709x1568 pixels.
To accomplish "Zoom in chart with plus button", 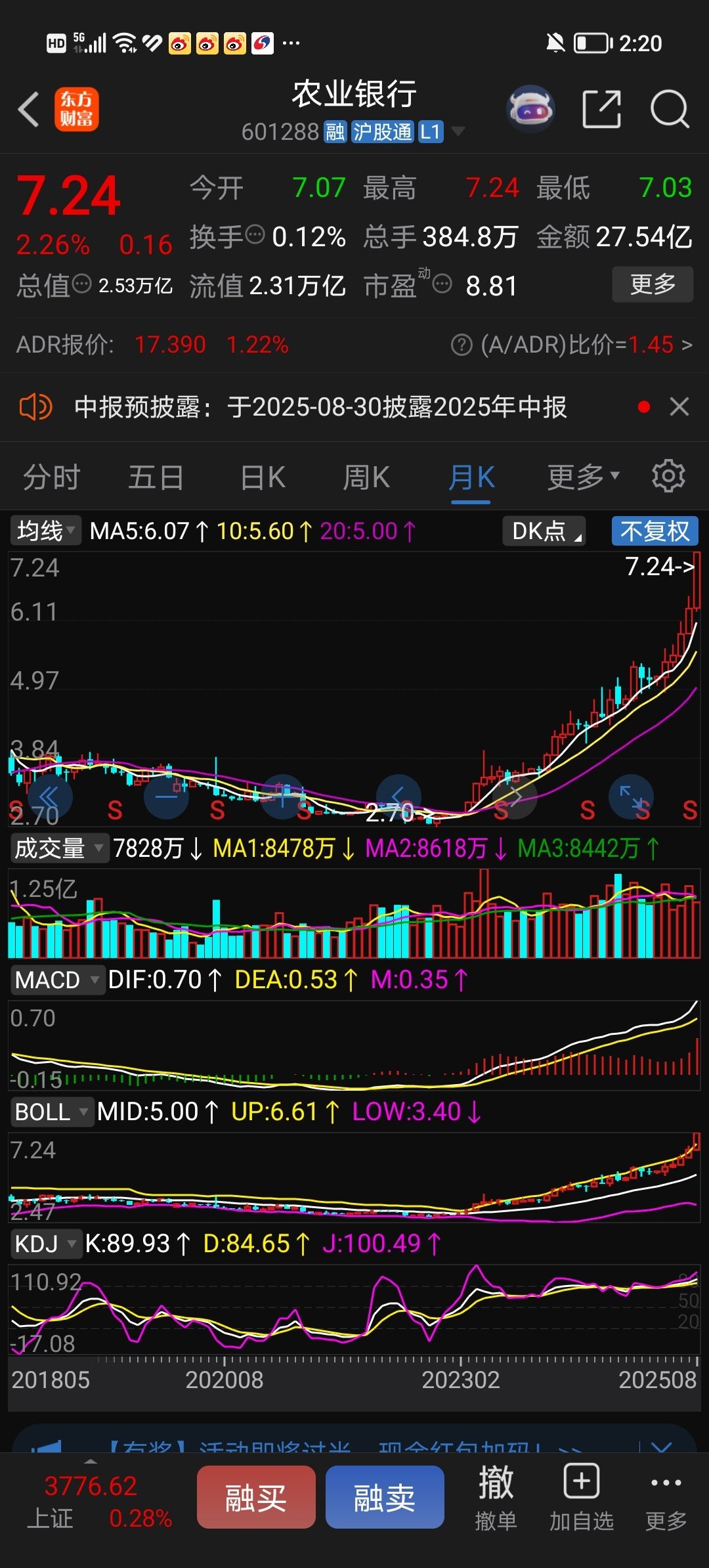I will click(x=282, y=797).
